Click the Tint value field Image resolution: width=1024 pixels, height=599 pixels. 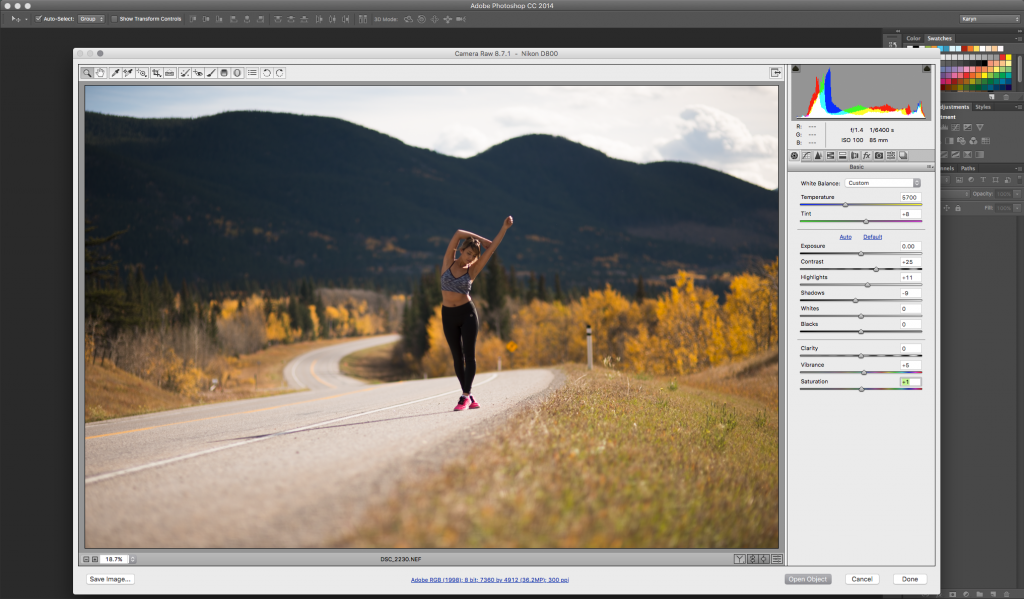point(910,214)
